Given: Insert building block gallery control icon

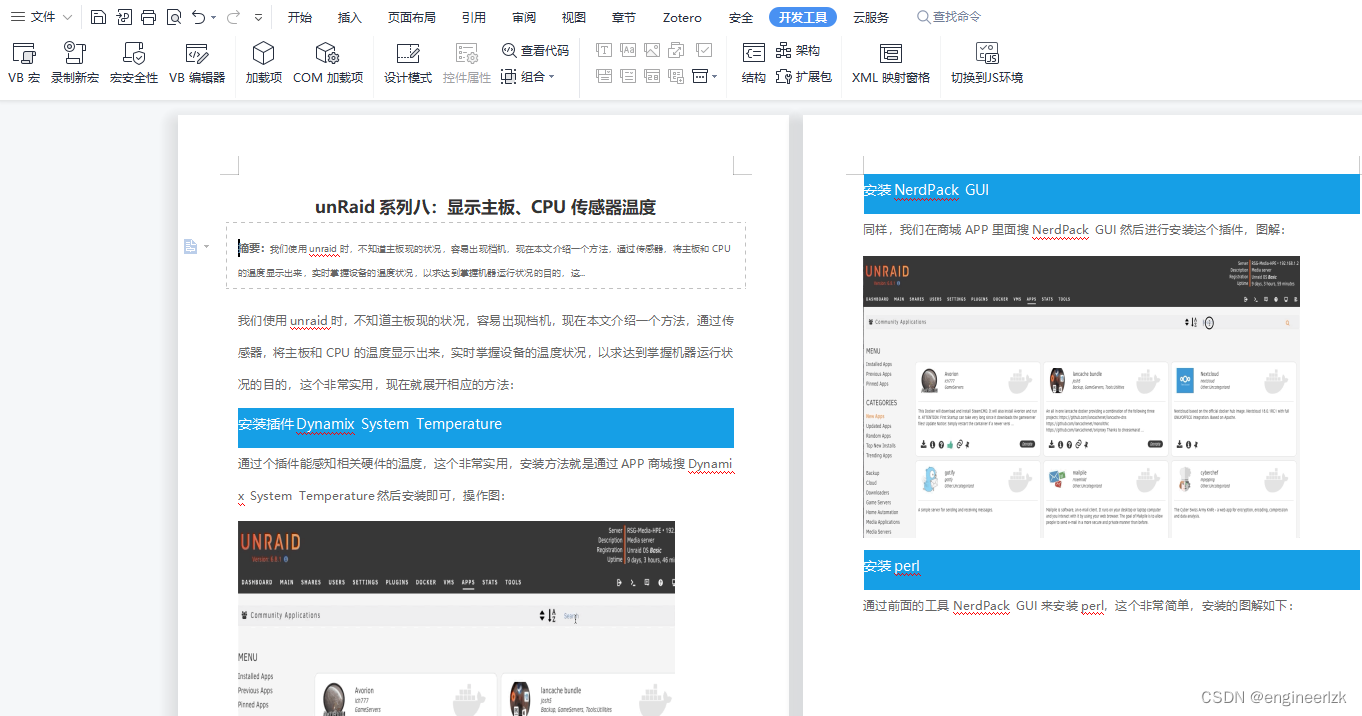Looking at the screenshot, I should (676, 50).
